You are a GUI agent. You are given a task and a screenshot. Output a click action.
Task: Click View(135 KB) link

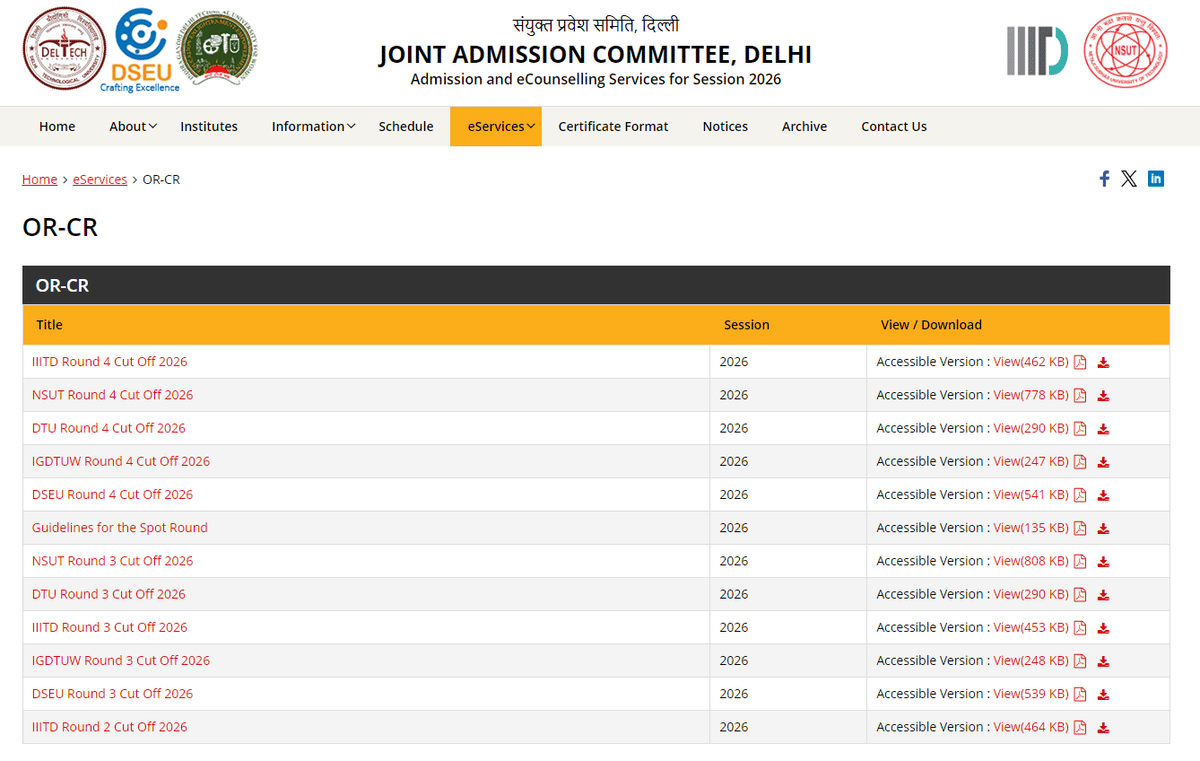1031,528
